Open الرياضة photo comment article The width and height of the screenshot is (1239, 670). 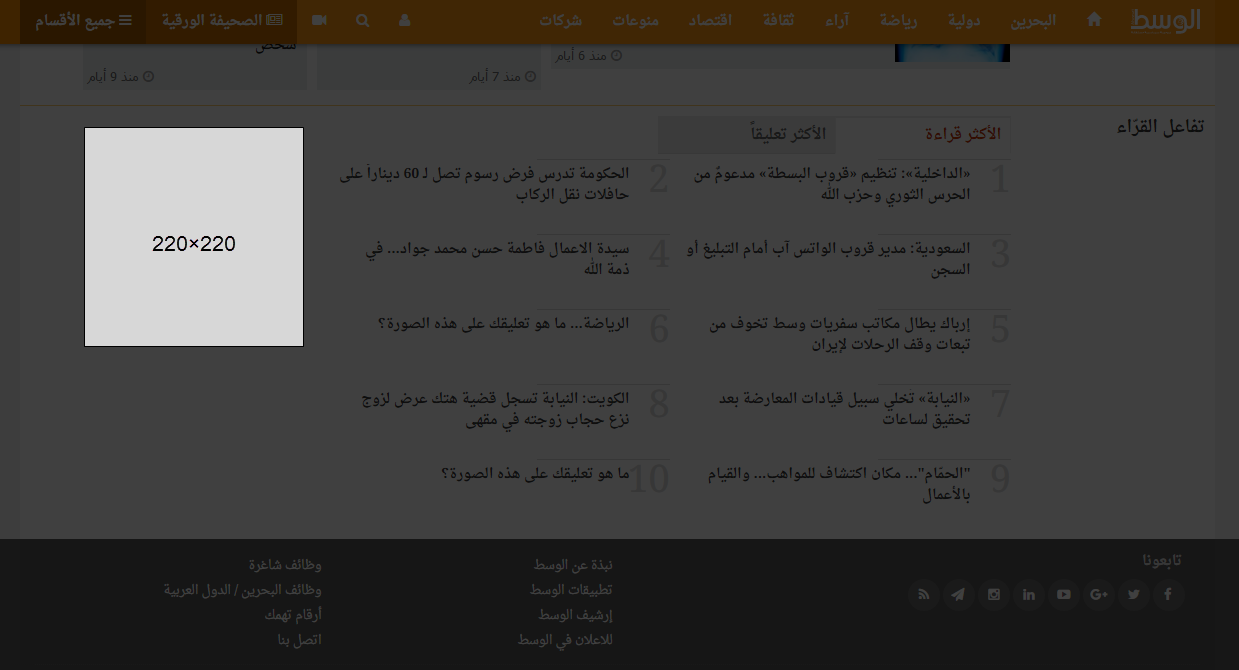[503, 324]
